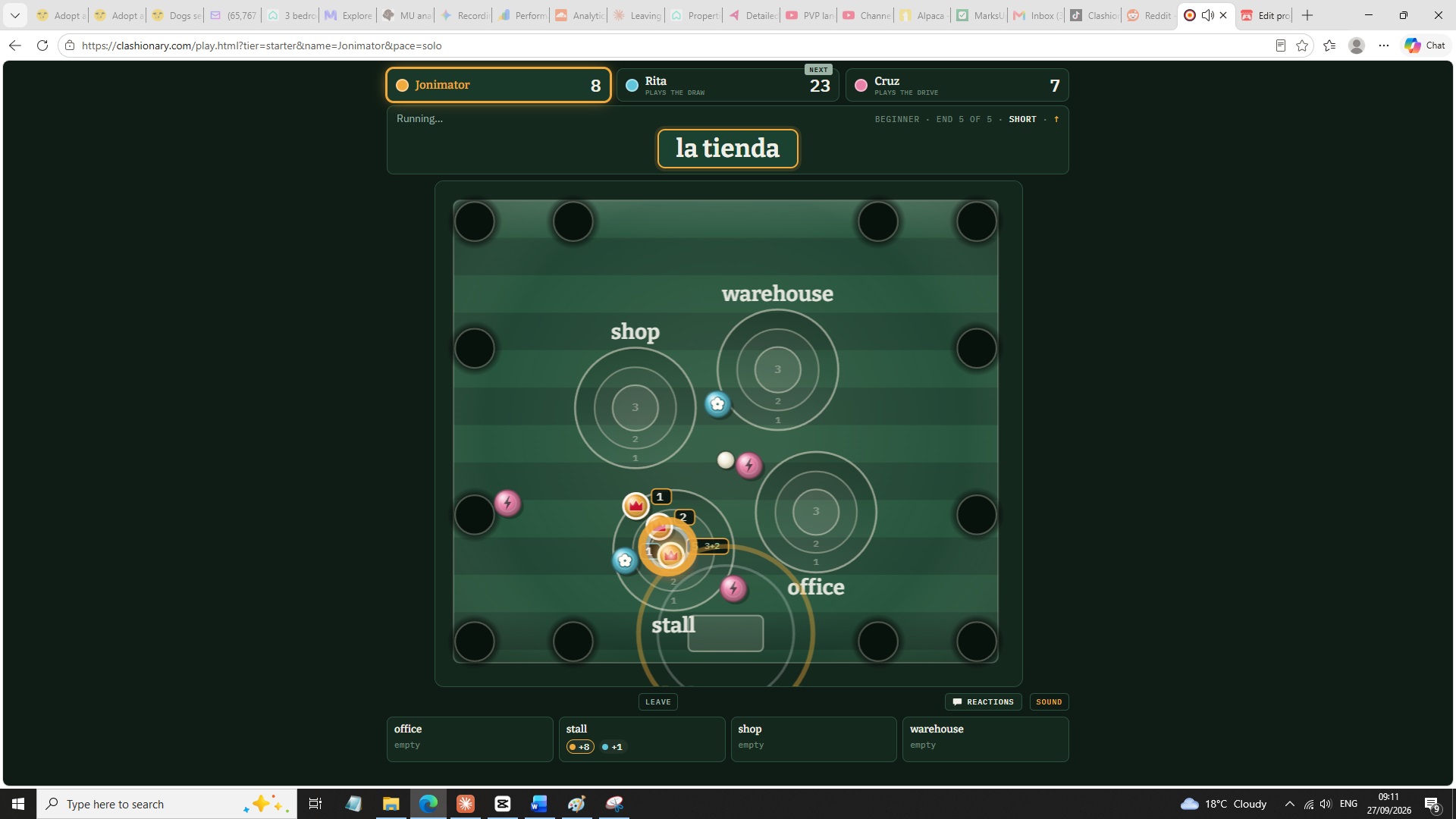
Task: Open Task View on the taskbar
Action: [x=315, y=804]
